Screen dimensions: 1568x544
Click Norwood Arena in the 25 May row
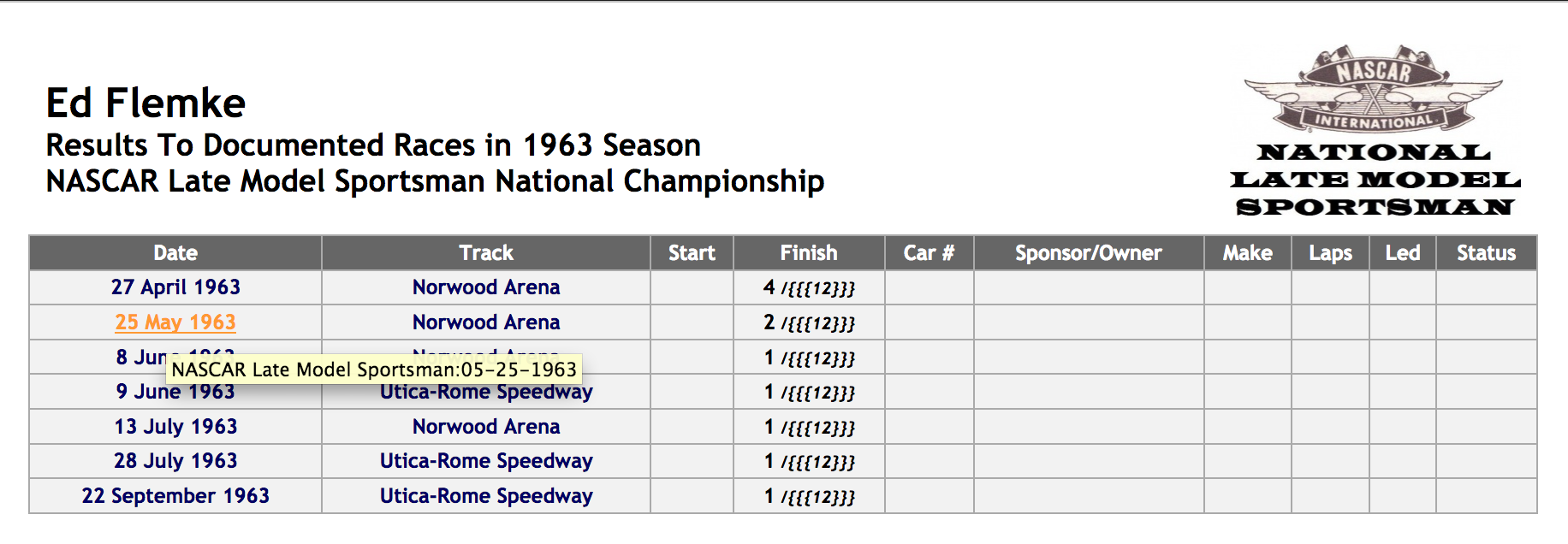point(486,322)
